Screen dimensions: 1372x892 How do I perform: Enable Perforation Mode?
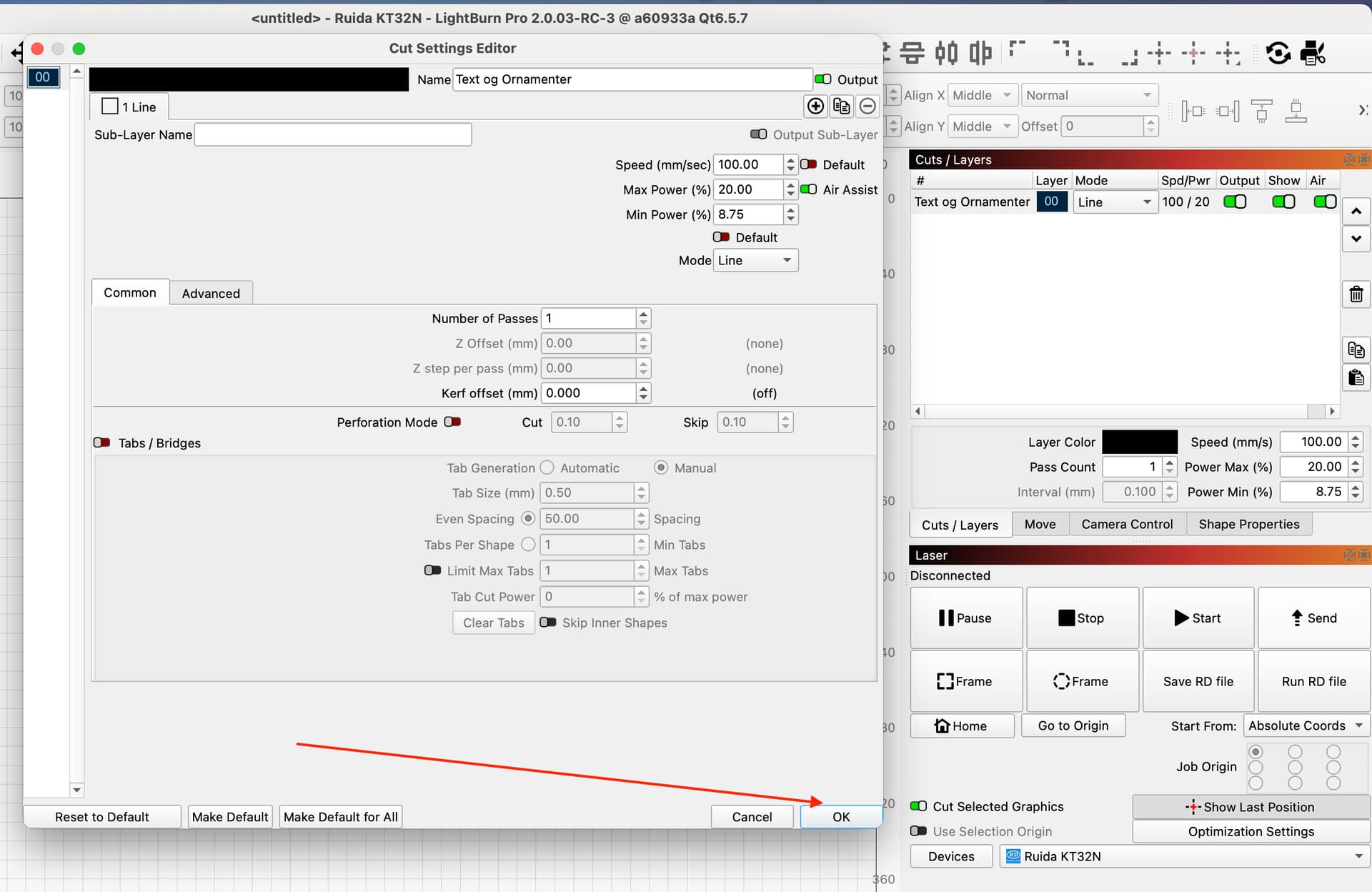pyautogui.click(x=452, y=422)
